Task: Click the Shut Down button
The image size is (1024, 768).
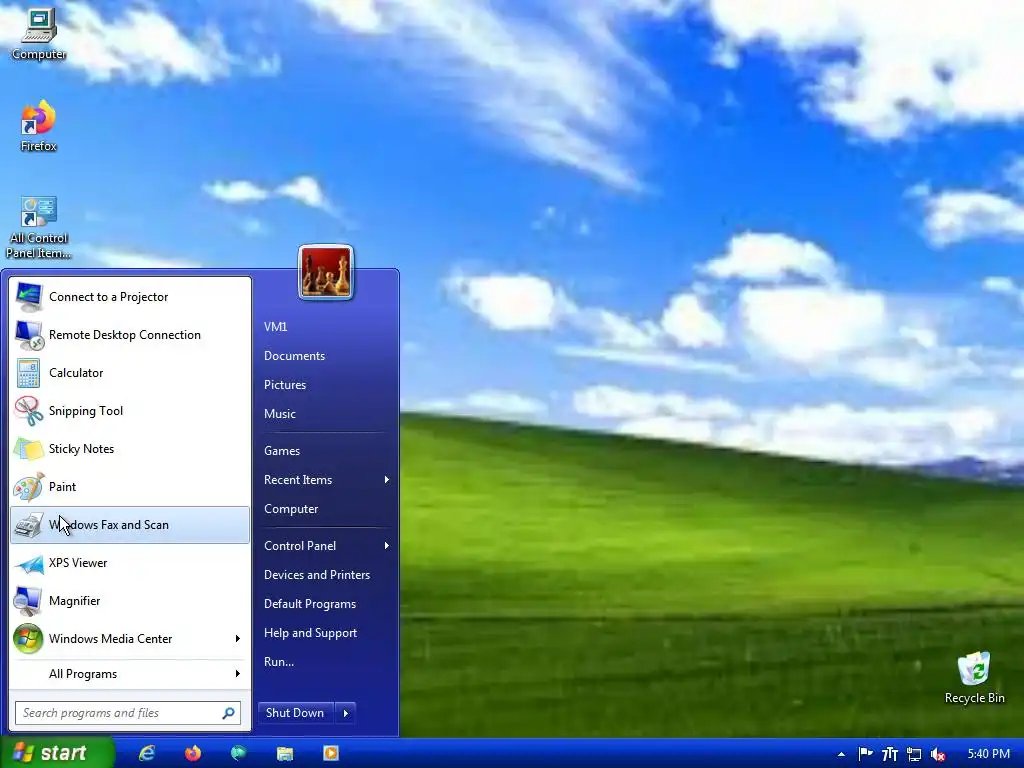Action: (295, 713)
